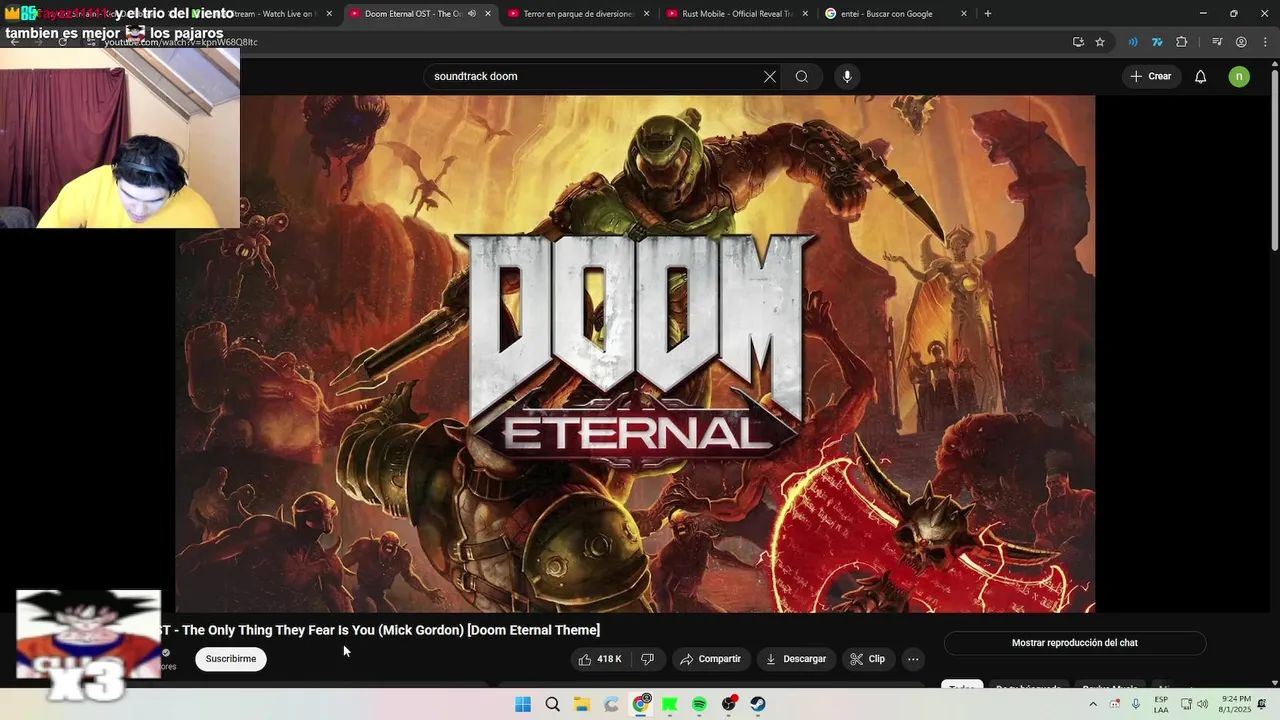Open File Explorer from the taskbar
This screenshot has width=1280, height=720.
coord(582,704)
